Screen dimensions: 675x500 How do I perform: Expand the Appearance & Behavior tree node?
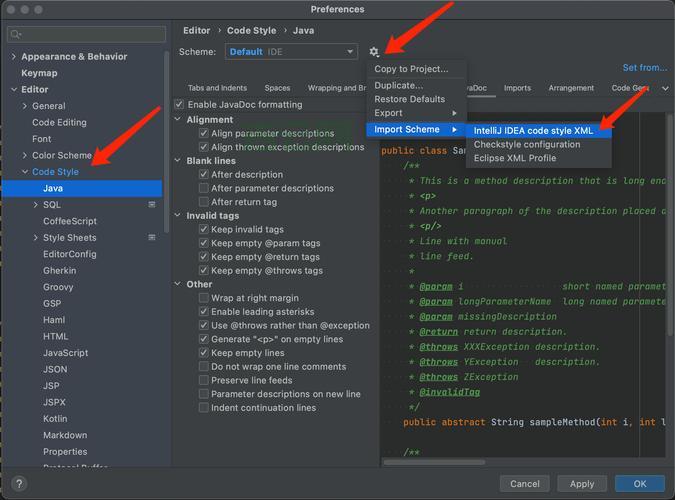pyautogui.click(x=13, y=57)
